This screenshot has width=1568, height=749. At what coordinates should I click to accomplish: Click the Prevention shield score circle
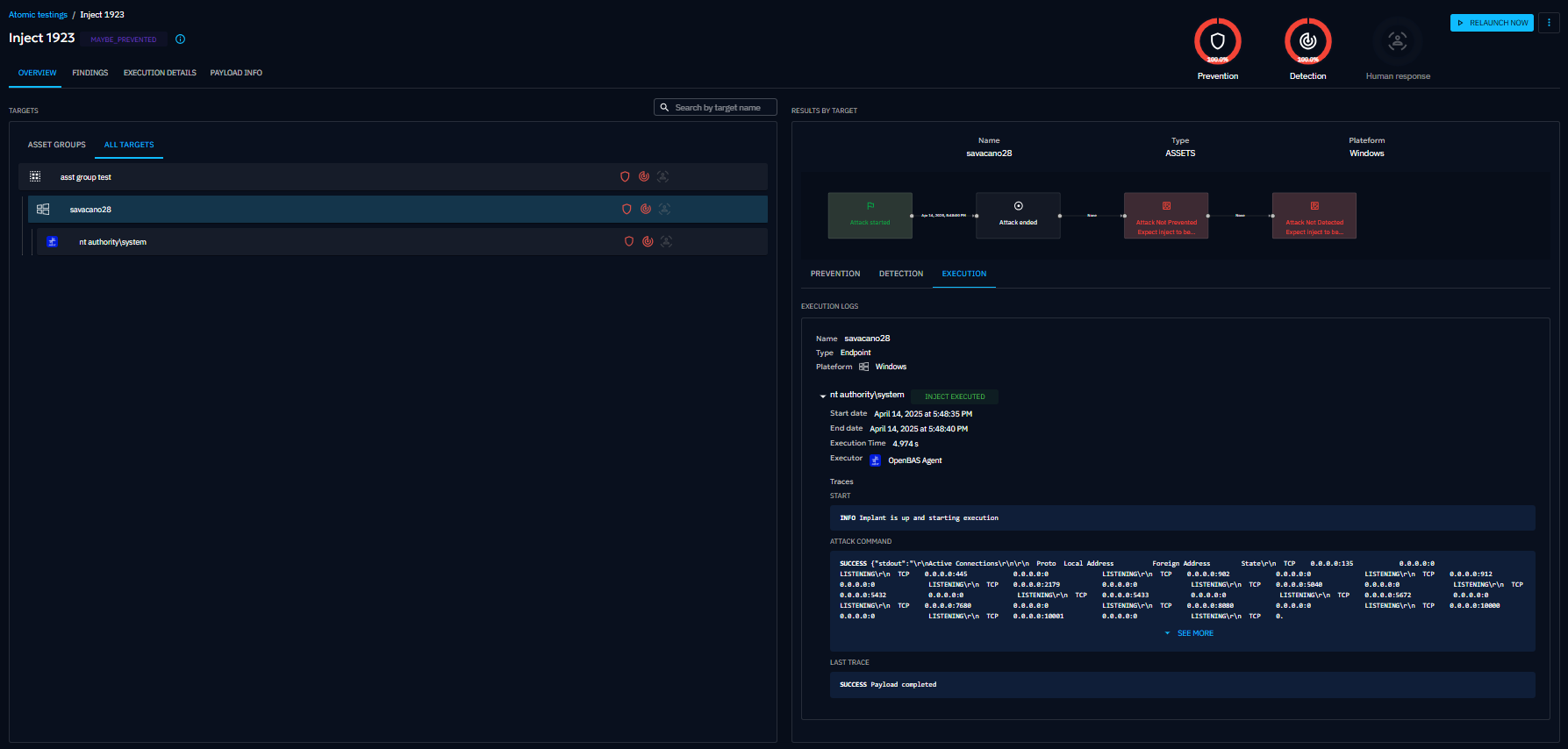pos(1217,41)
